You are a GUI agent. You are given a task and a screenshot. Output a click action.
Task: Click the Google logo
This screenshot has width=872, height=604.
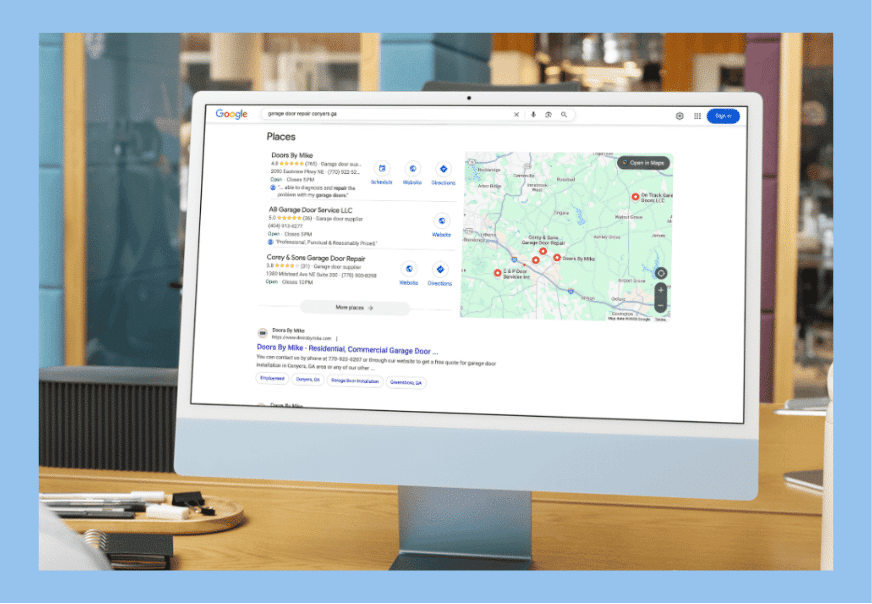tap(231, 114)
